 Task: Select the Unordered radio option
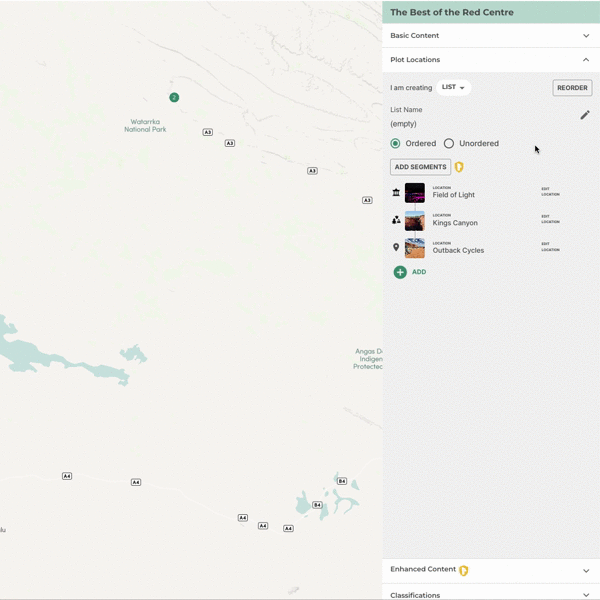(x=449, y=144)
